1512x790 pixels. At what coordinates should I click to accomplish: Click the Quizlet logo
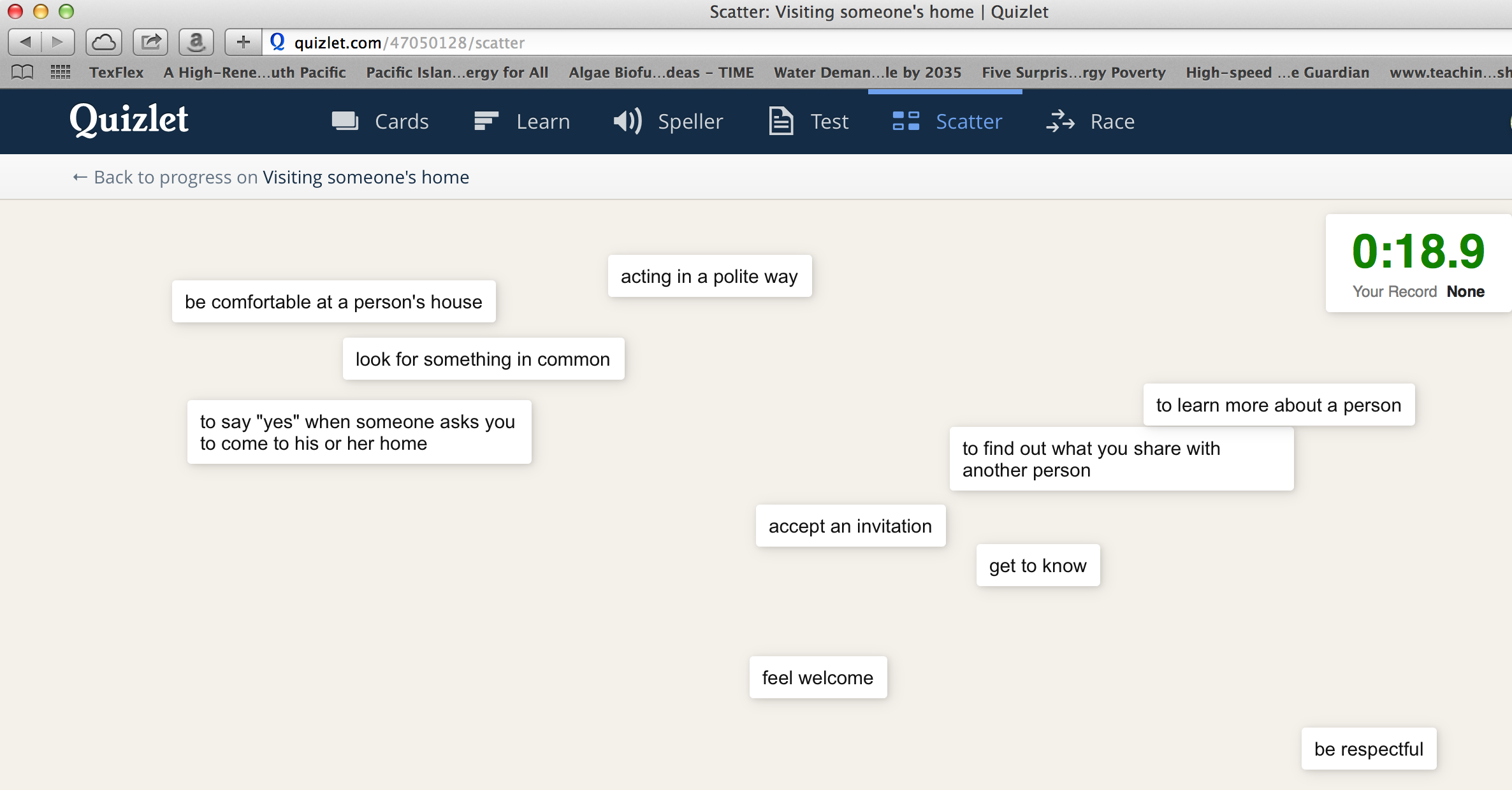tap(129, 120)
